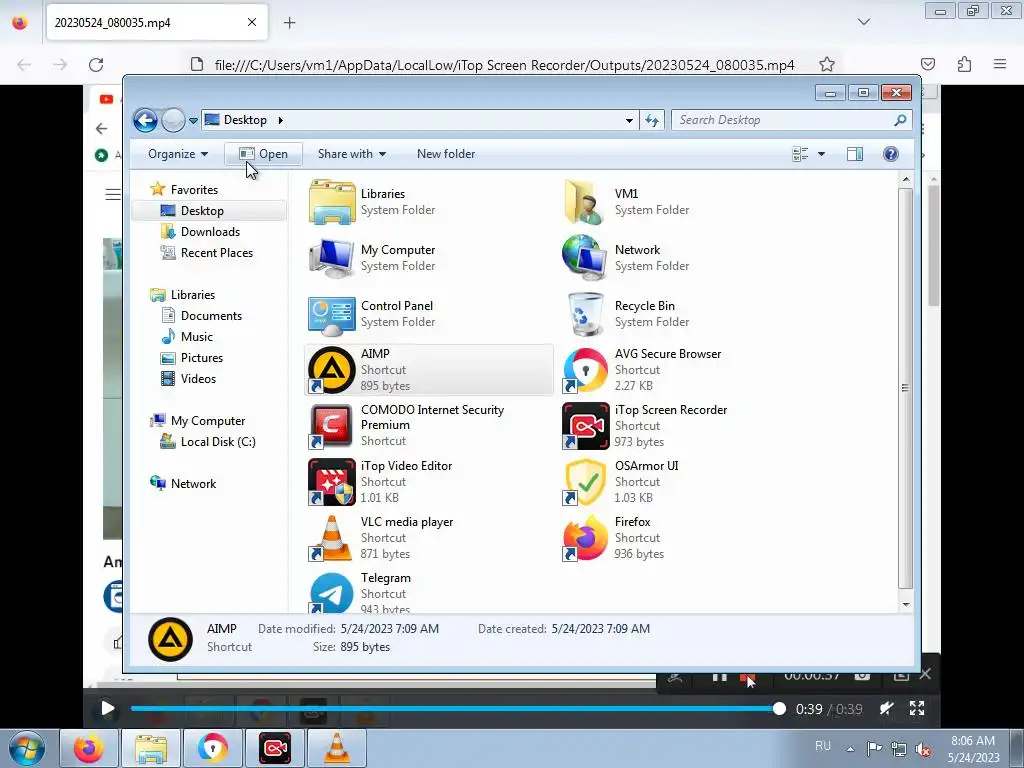Expand the view options dropdown arrow
The height and width of the screenshot is (768, 1024).
(x=822, y=154)
